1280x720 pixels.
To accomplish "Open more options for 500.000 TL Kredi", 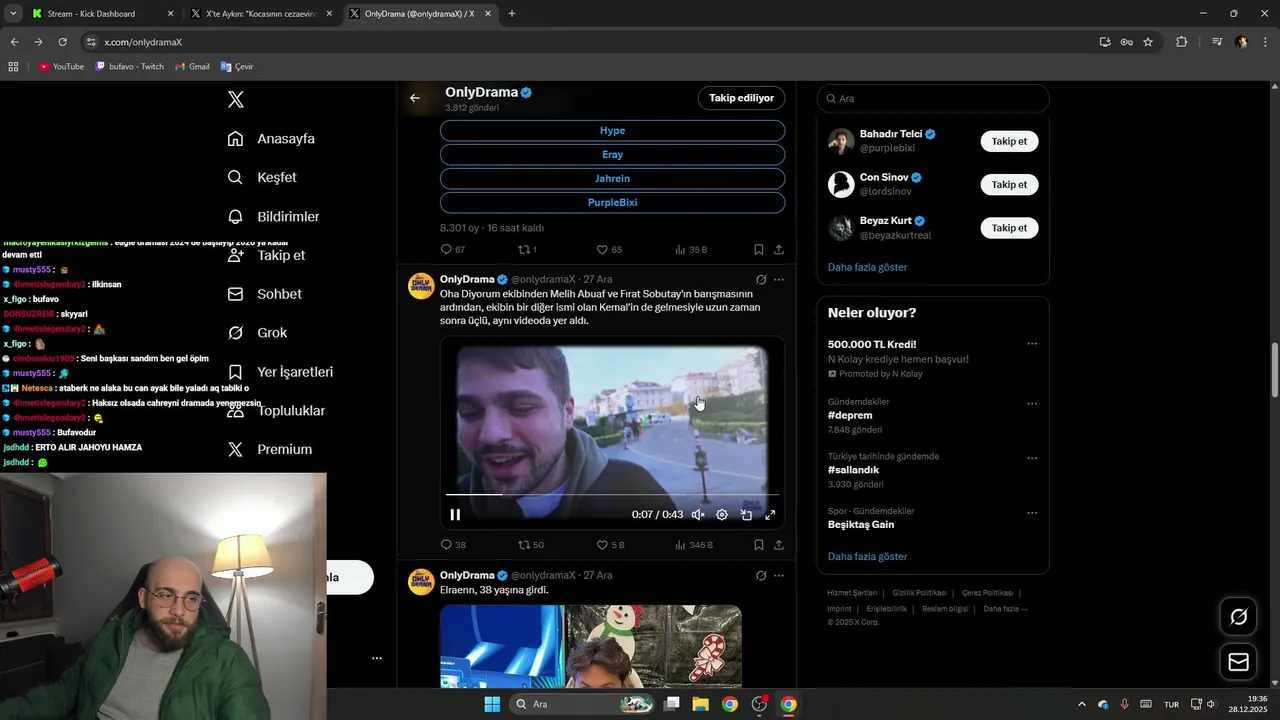I will pyautogui.click(x=1032, y=344).
